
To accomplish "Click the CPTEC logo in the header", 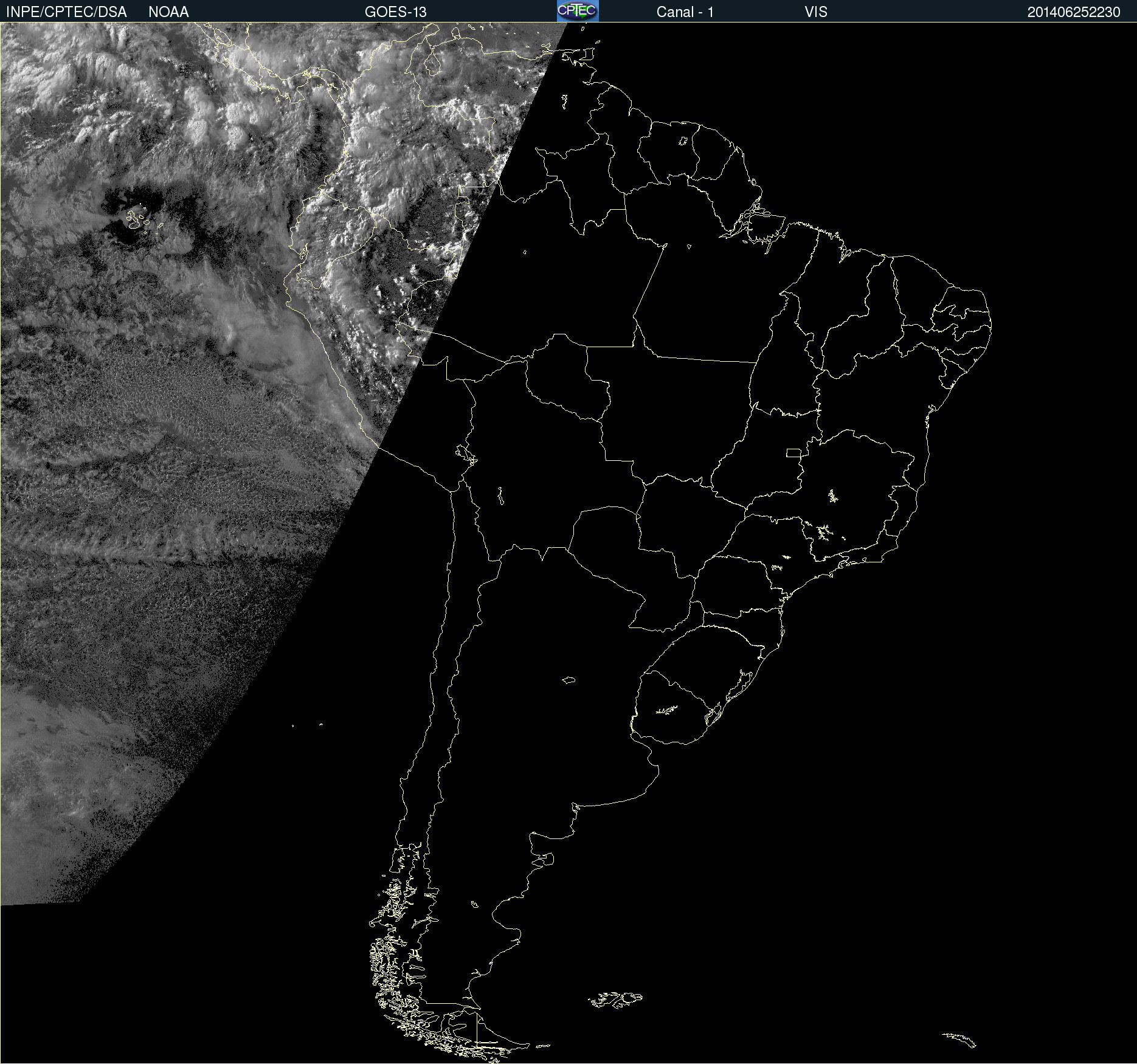I will point(578,11).
